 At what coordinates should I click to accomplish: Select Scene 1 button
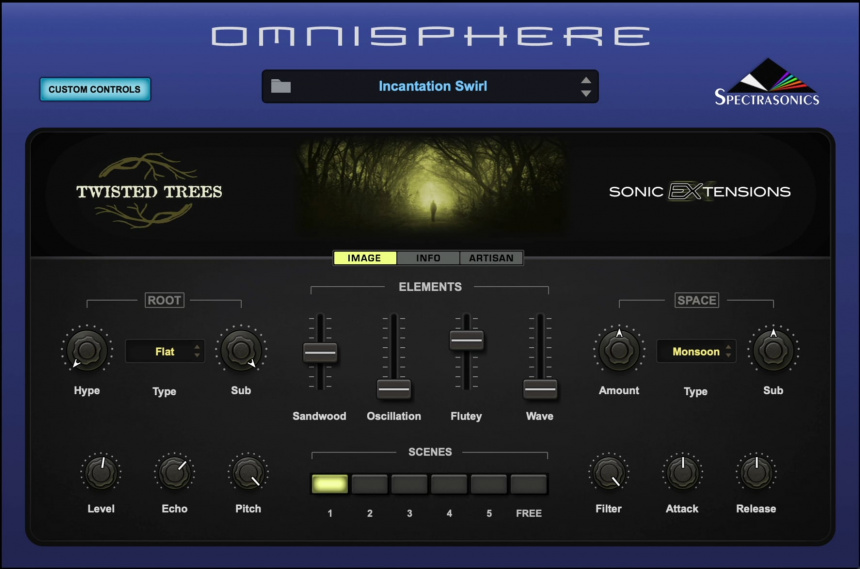(330, 484)
